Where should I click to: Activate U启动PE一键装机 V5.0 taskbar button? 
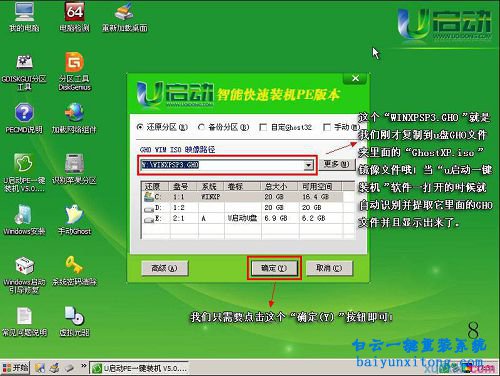pos(140,368)
